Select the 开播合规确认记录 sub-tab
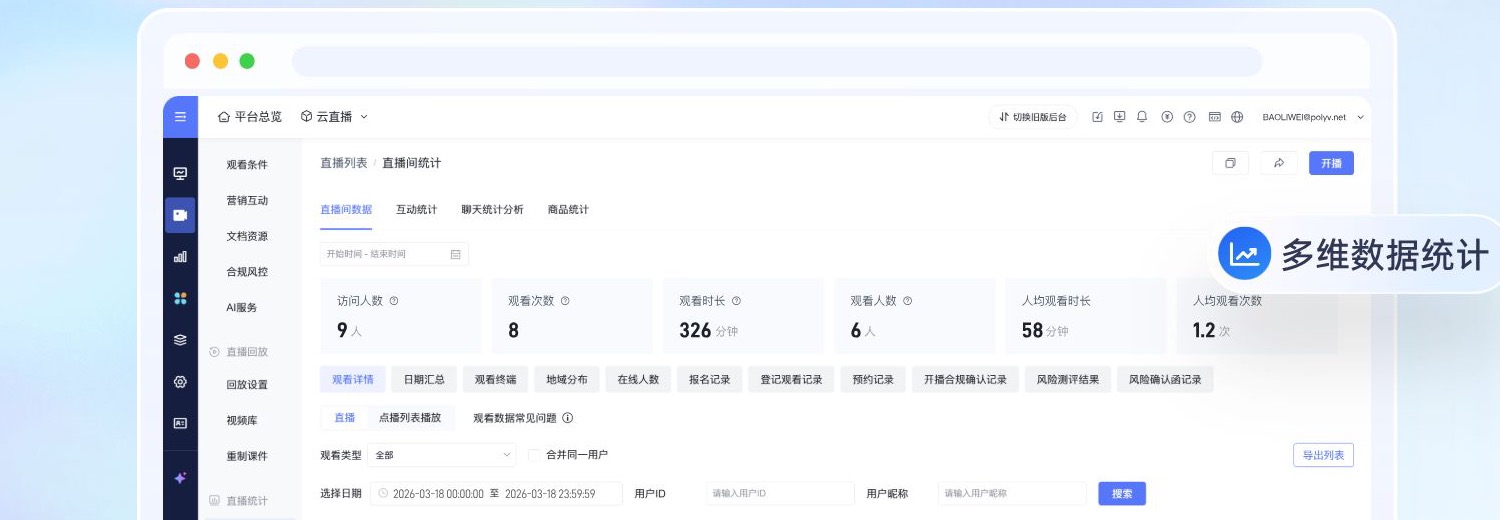 click(x=965, y=380)
